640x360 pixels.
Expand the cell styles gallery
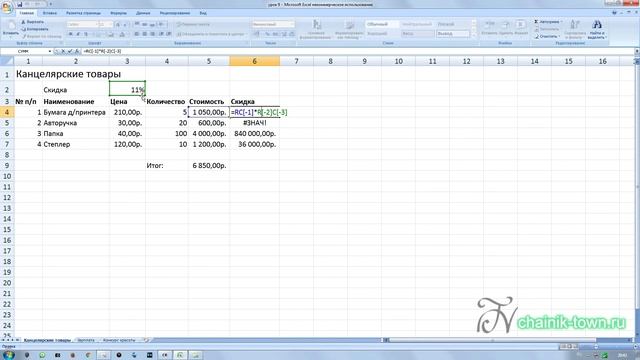[x=474, y=36]
